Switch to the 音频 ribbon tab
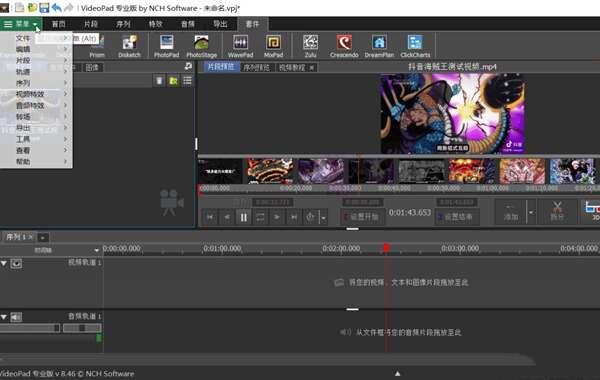 [188, 24]
